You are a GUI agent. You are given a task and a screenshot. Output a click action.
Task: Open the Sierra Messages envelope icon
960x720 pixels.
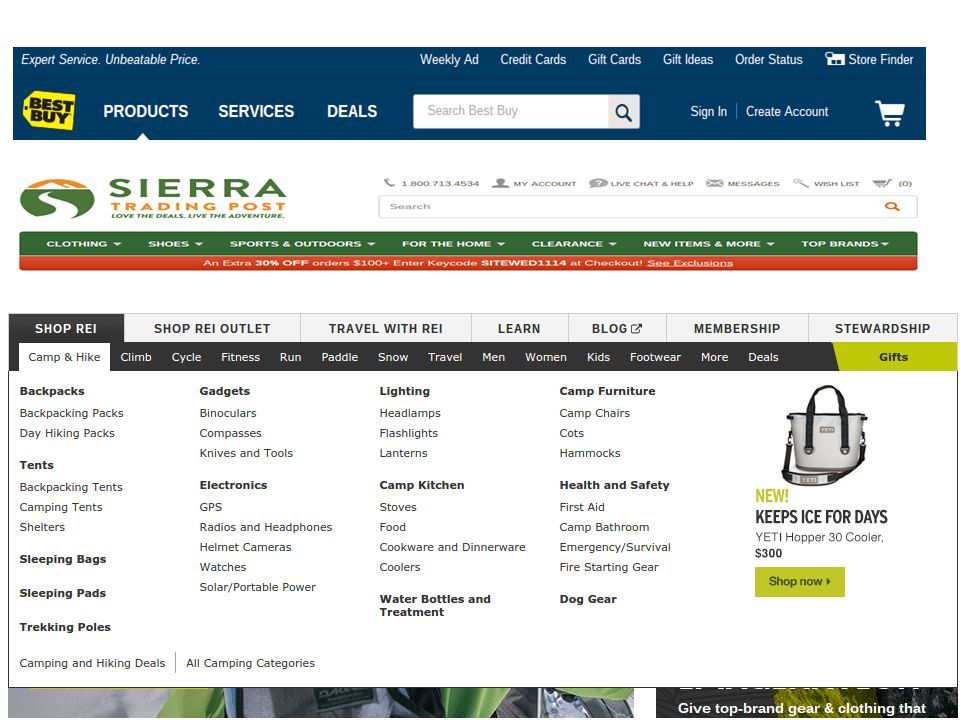[714, 183]
